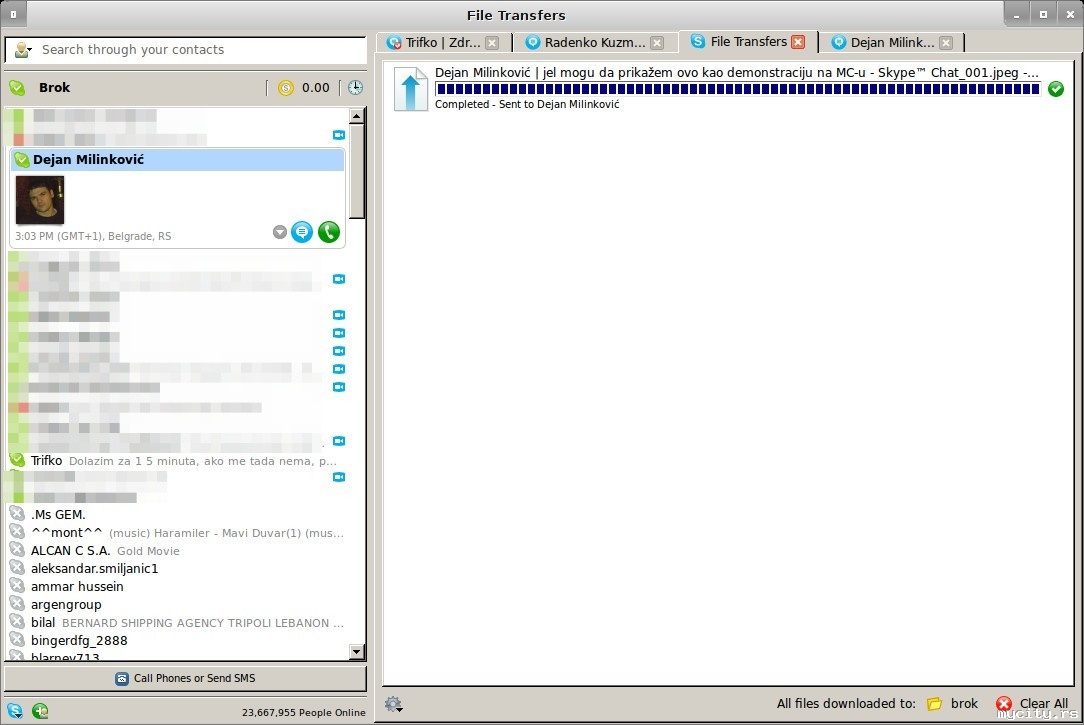Select the .Ms GEM. contact
The image size is (1084, 725).
(176, 515)
